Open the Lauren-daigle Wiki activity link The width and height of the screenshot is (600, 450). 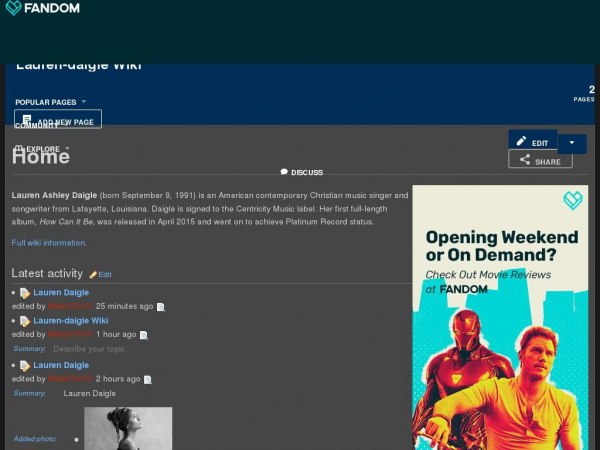pos(71,321)
